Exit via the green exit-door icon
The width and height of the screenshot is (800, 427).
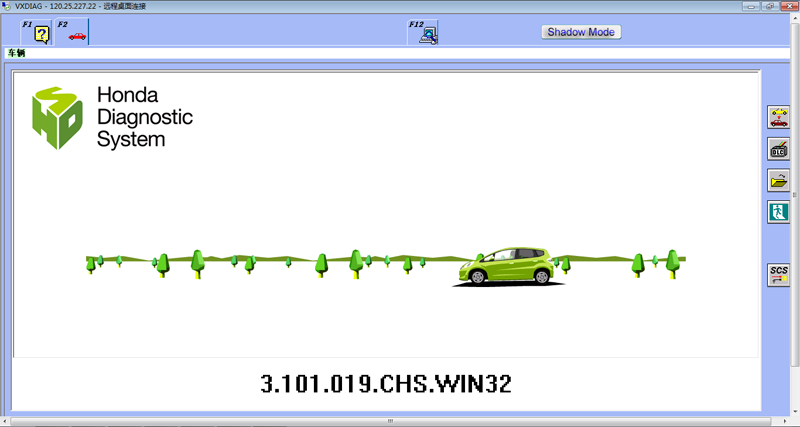(779, 212)
